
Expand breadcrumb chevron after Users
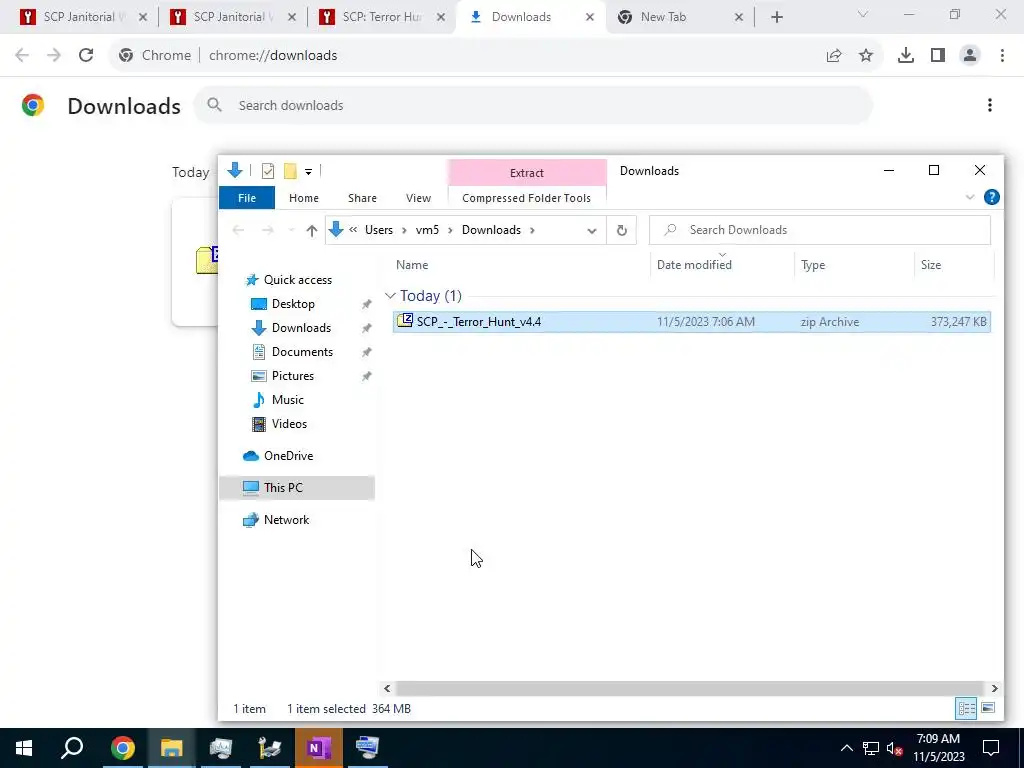coord(404,230)
